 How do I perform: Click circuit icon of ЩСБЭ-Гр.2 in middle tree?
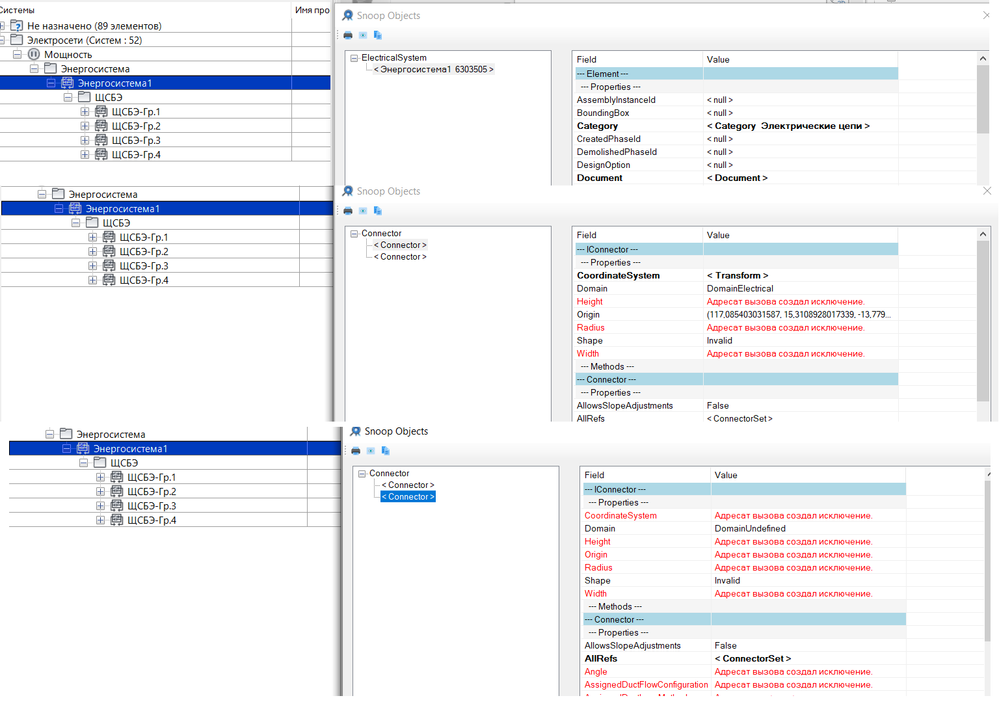[x=109, y=251]
